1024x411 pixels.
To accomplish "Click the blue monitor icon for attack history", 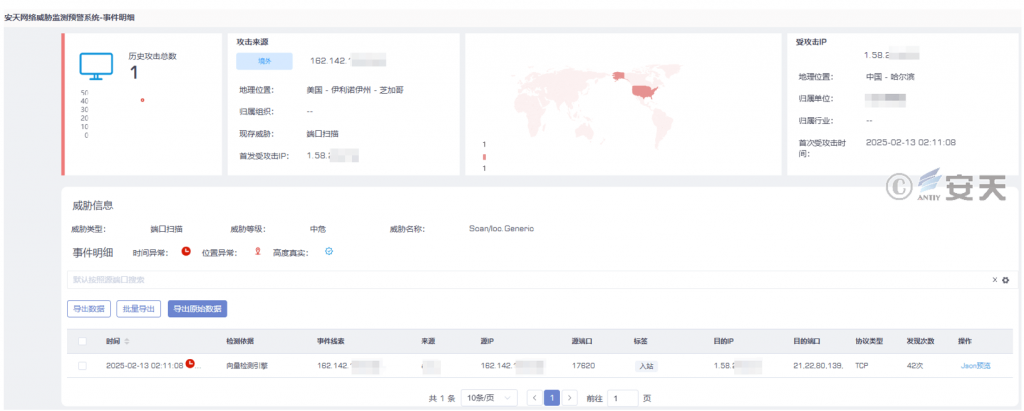I will pyautogui.click(x=96, y=68).
